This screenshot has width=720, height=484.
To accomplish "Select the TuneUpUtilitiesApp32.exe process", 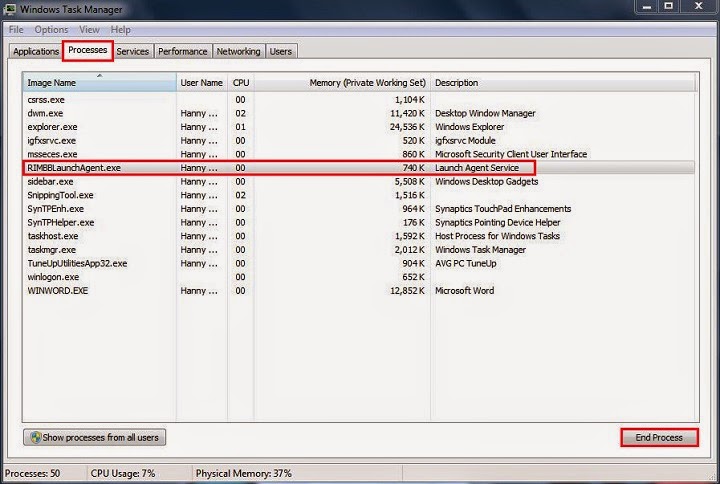I will click(358, 264).
